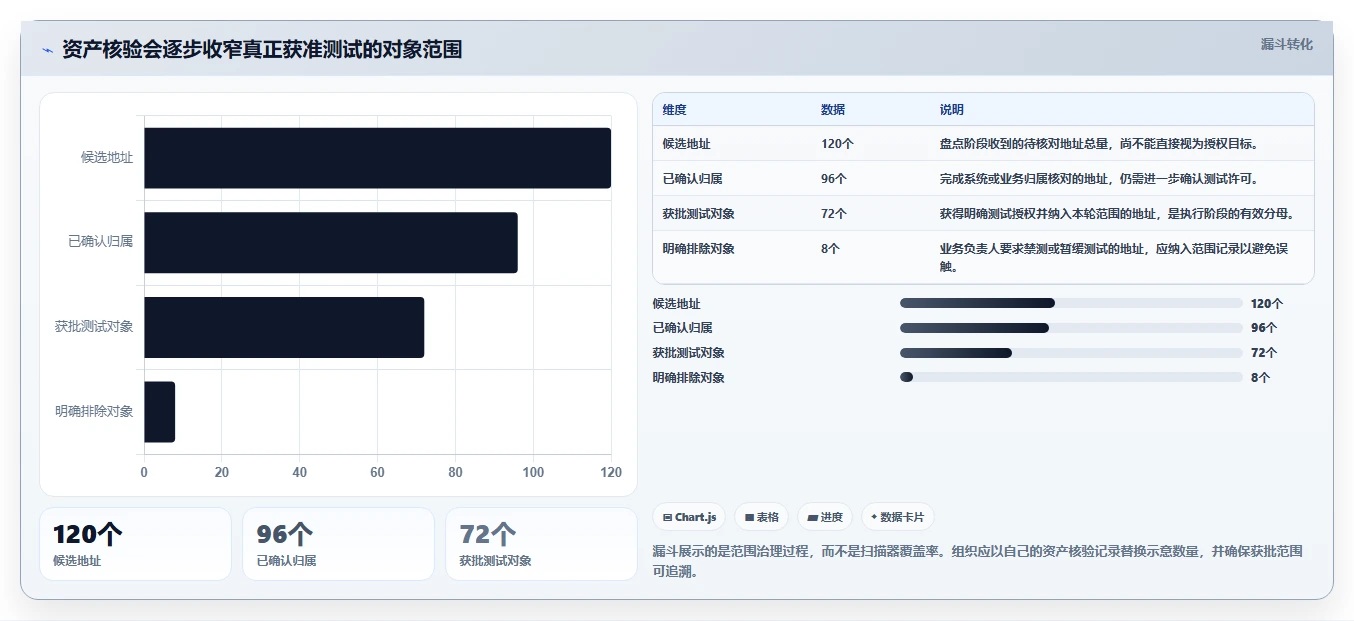Click the description starting with 获得明确测试授权
This screenshot has height=621, width=1354.
pyautogui.click(x=1118, y=214)
